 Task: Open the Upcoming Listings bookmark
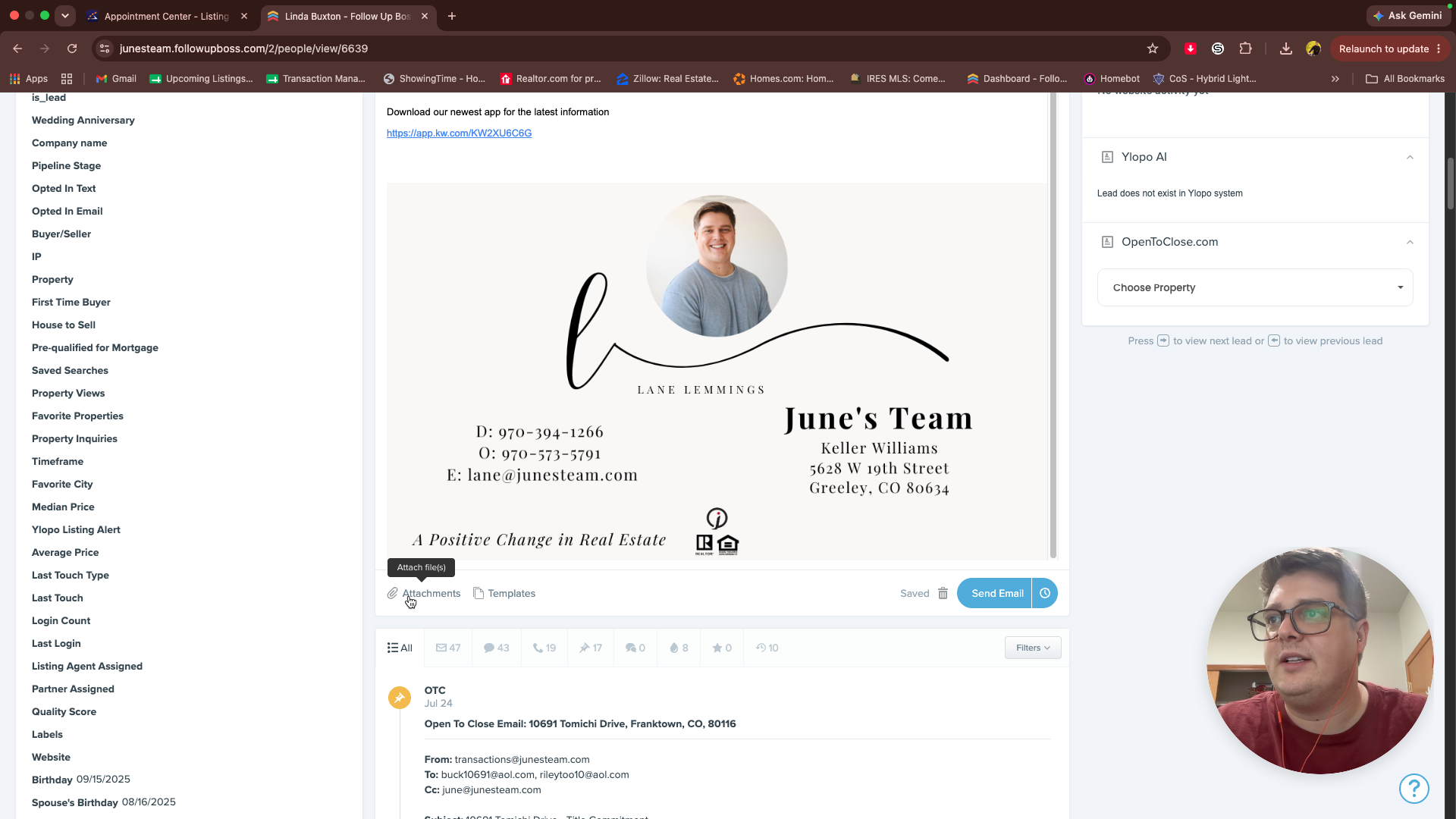coord(201,79)
